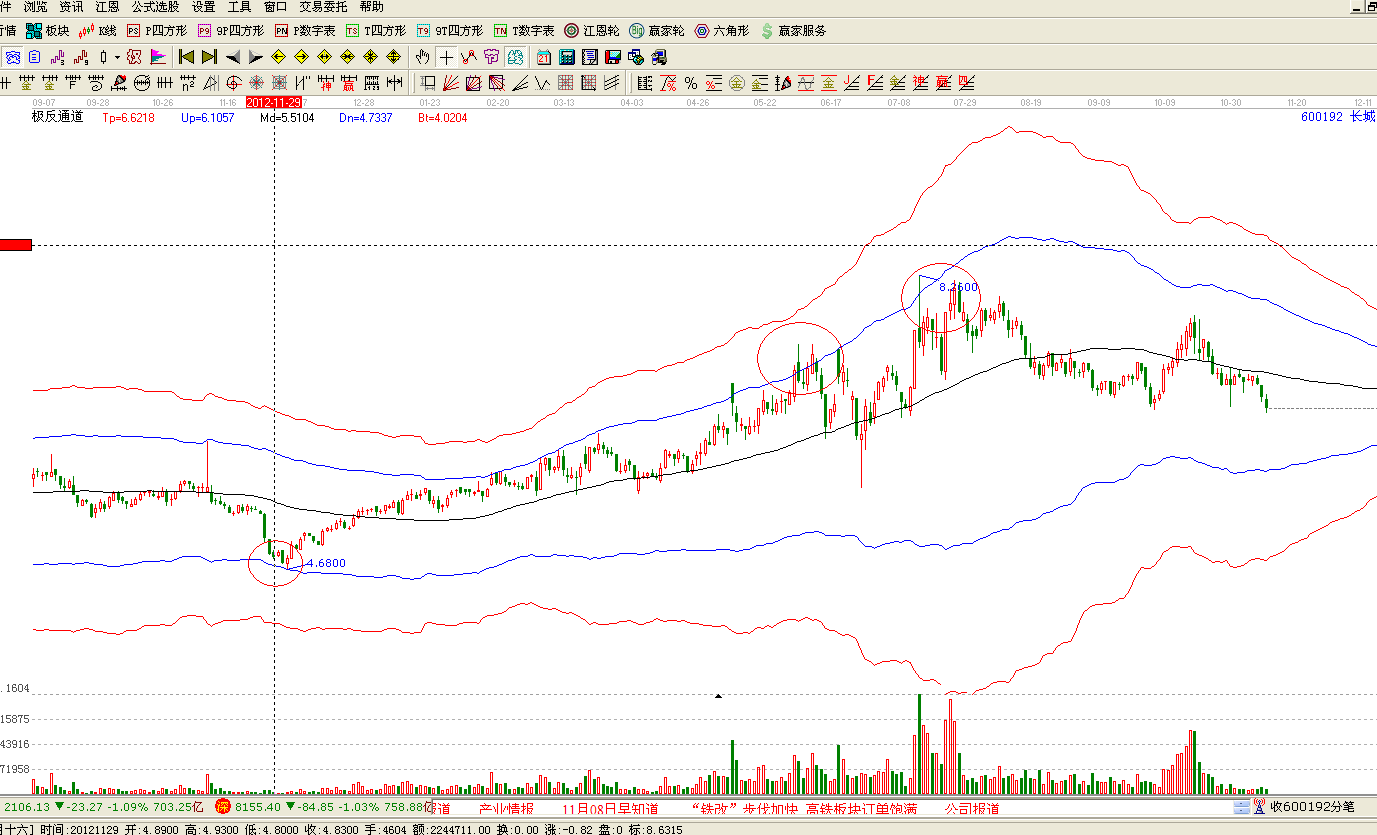Click the hand pan tool icon
The width and height of the screenshot is (1377, 835).
(x=423, y=57)
